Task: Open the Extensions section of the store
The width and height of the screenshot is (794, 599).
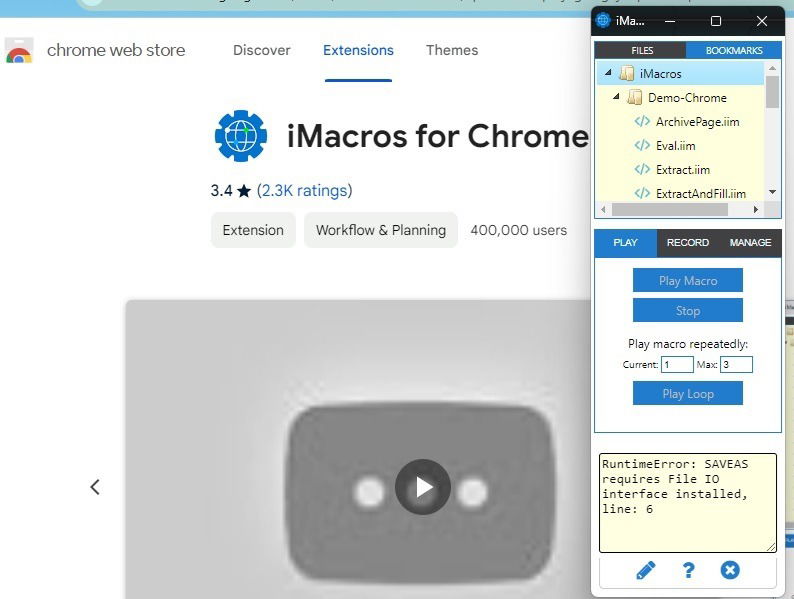Action: tap(359, 50)
